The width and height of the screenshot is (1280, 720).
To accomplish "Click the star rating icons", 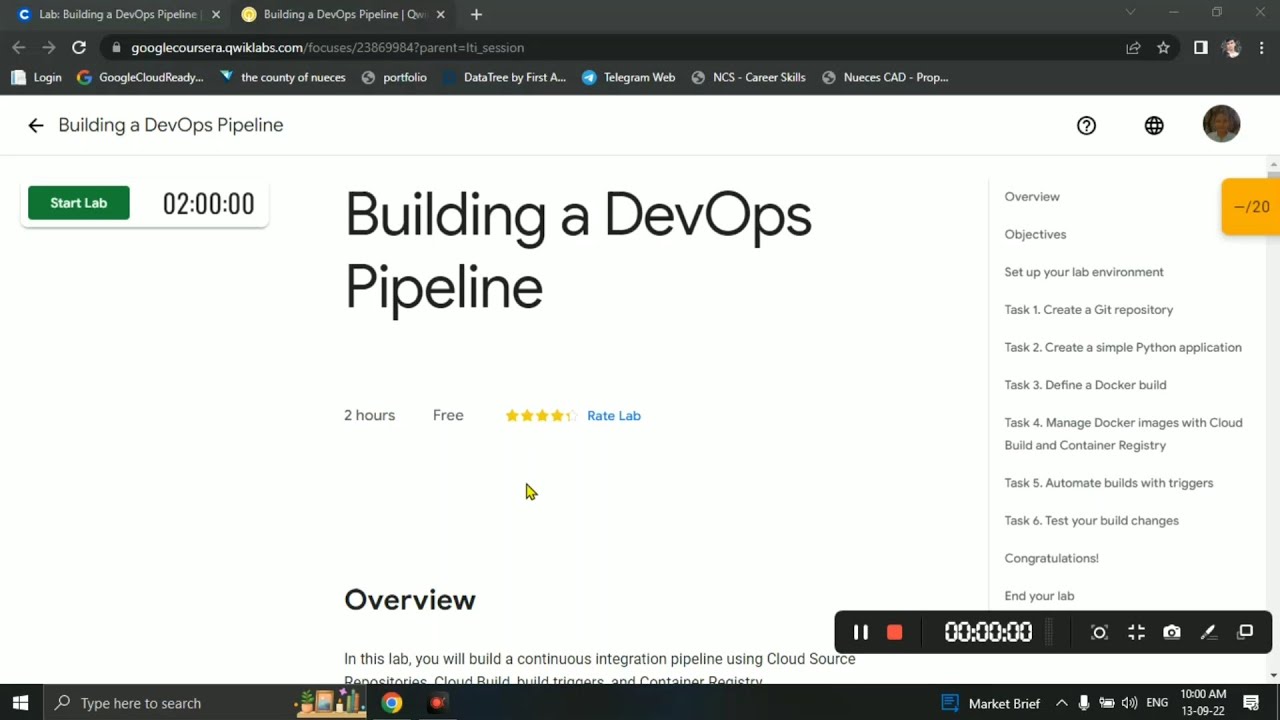I will coord(541,415).
